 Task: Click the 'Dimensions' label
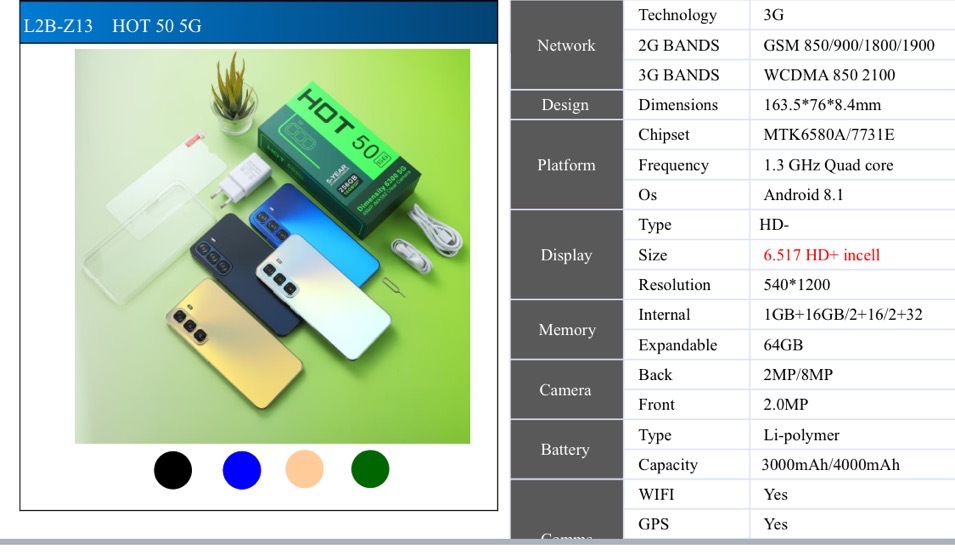(678, 105)
